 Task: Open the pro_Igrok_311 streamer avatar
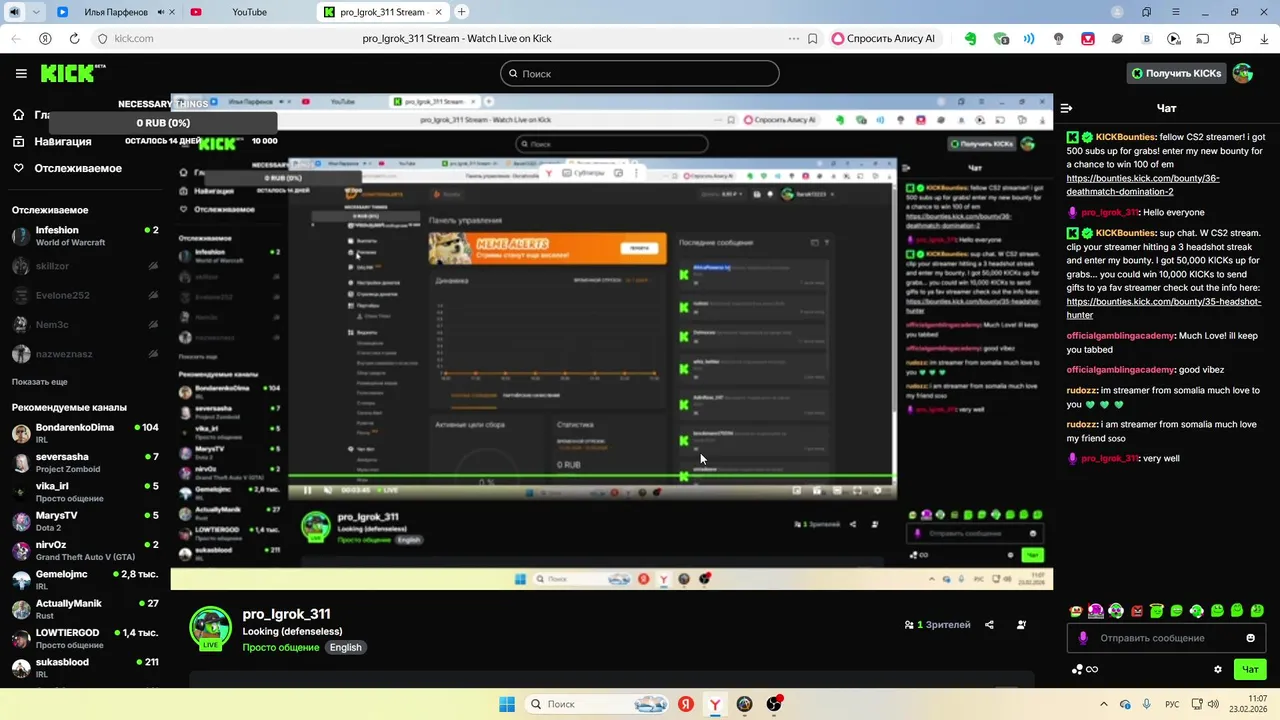click(211, 628)
